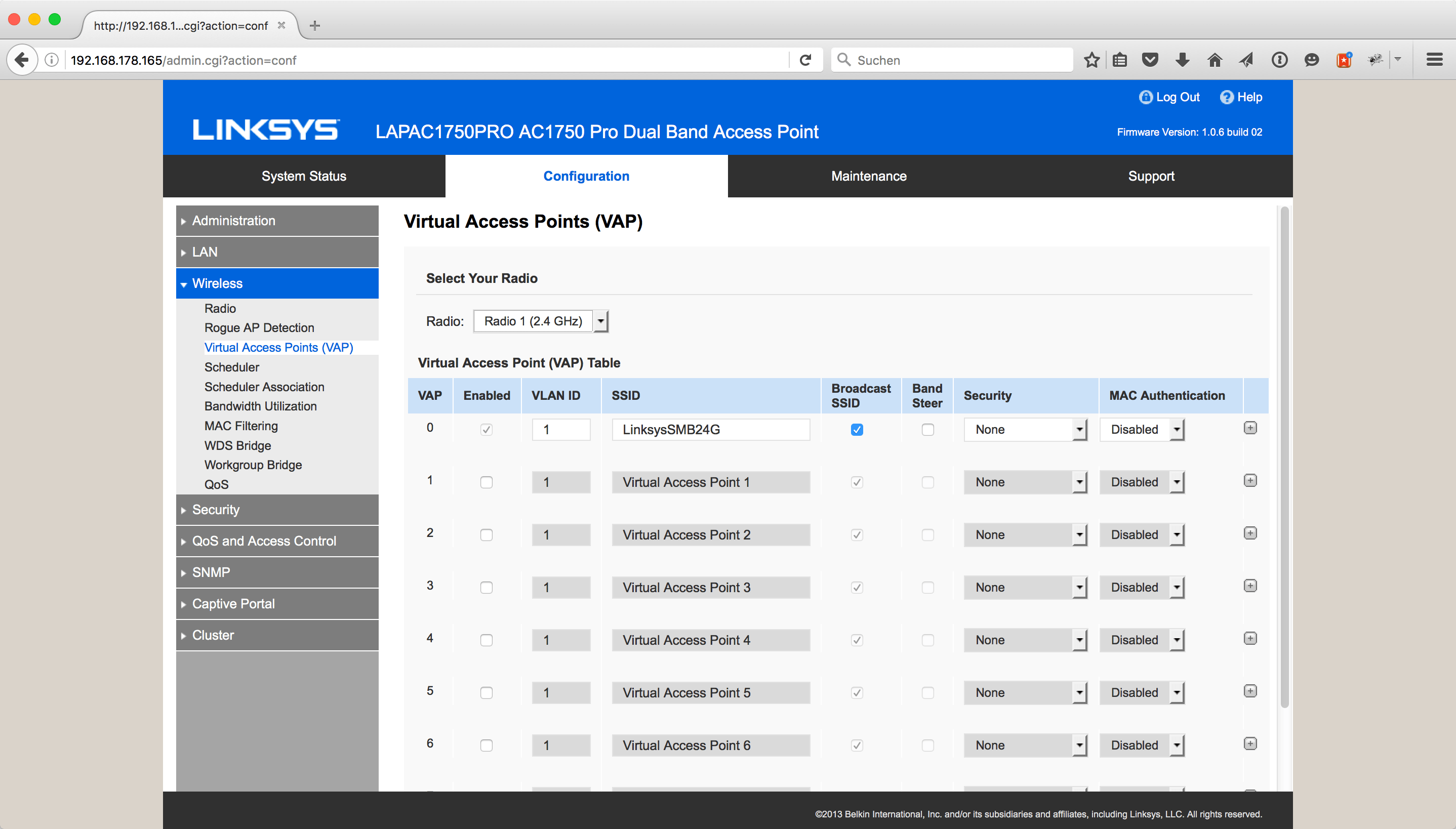This screenshot has height=829, width=1456.
Task: Enable Virtual Access Point 2
Action: [487, 535]
